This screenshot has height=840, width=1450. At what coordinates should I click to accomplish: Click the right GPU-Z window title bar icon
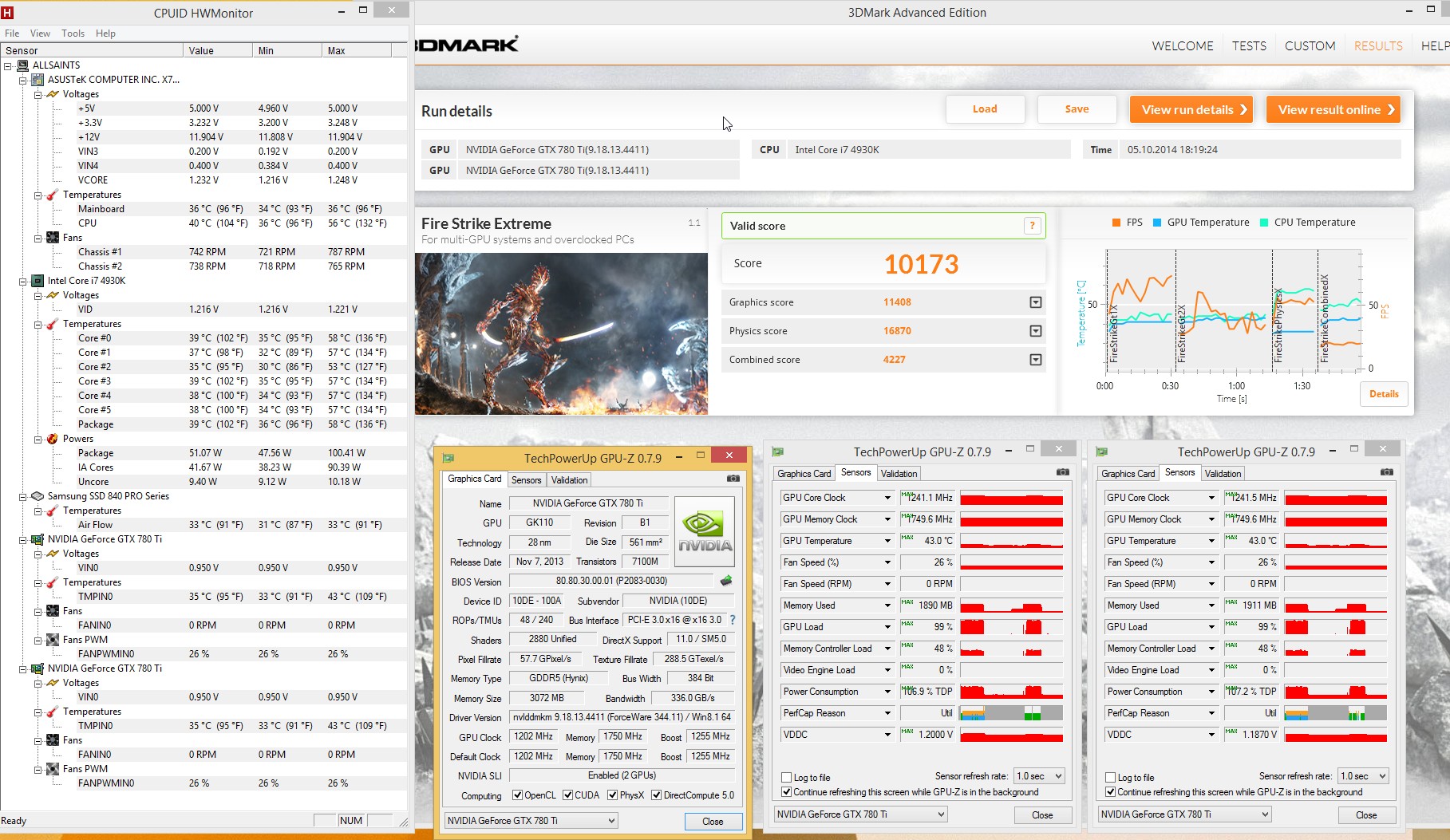point(1102,452)
